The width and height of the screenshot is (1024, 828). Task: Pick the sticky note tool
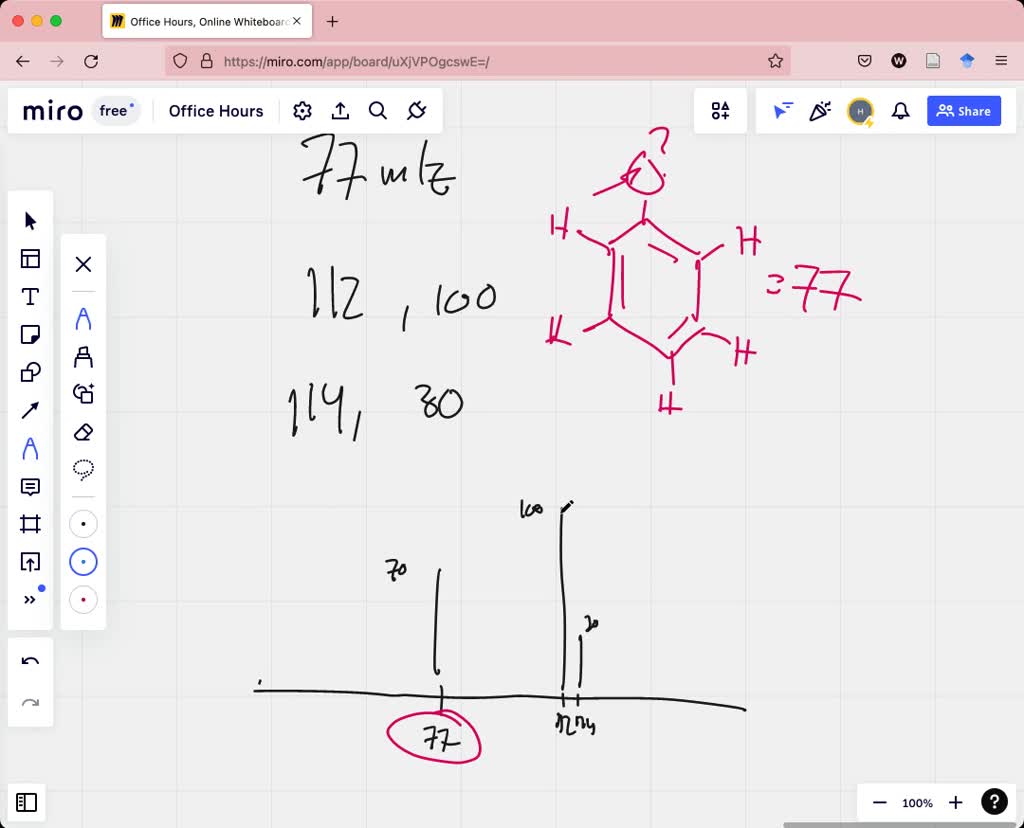click(x=30, y=334)
